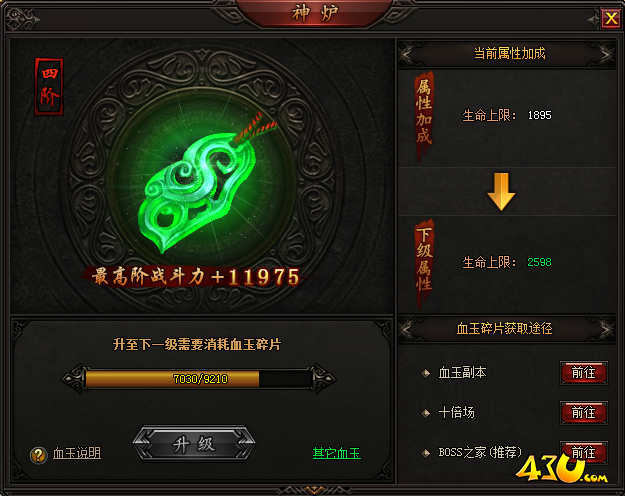The height and width of the screenshot is (496, 625).
Task: Click the golden downward arrow icon
Action: pos(501,192)
